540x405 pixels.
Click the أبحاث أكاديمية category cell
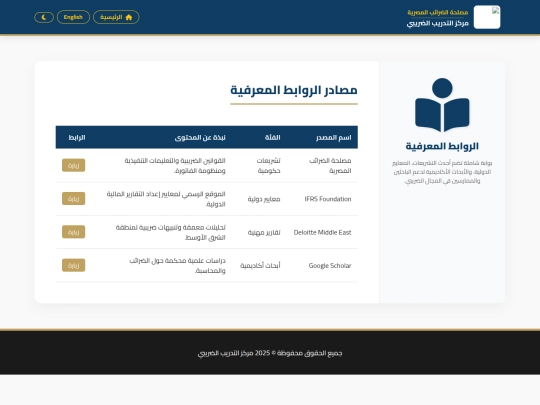click(260, 266)
